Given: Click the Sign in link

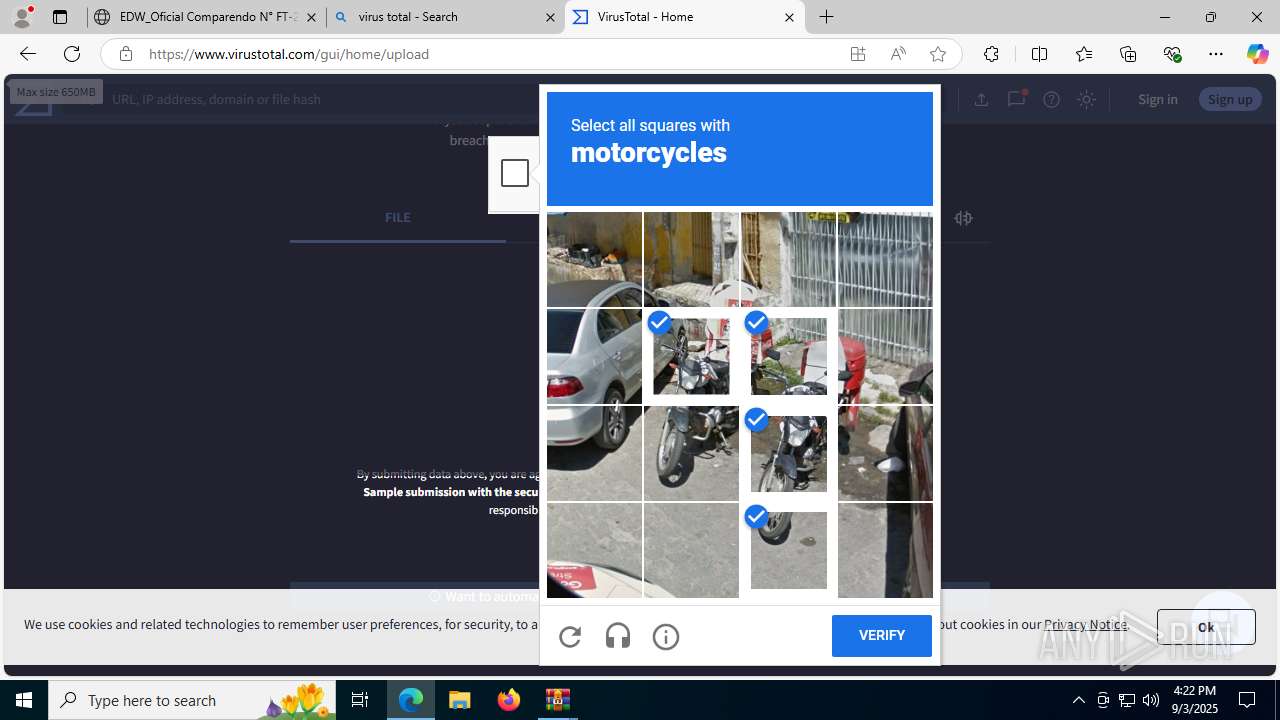Looking at the screenshot, I should coord(1158,99).
